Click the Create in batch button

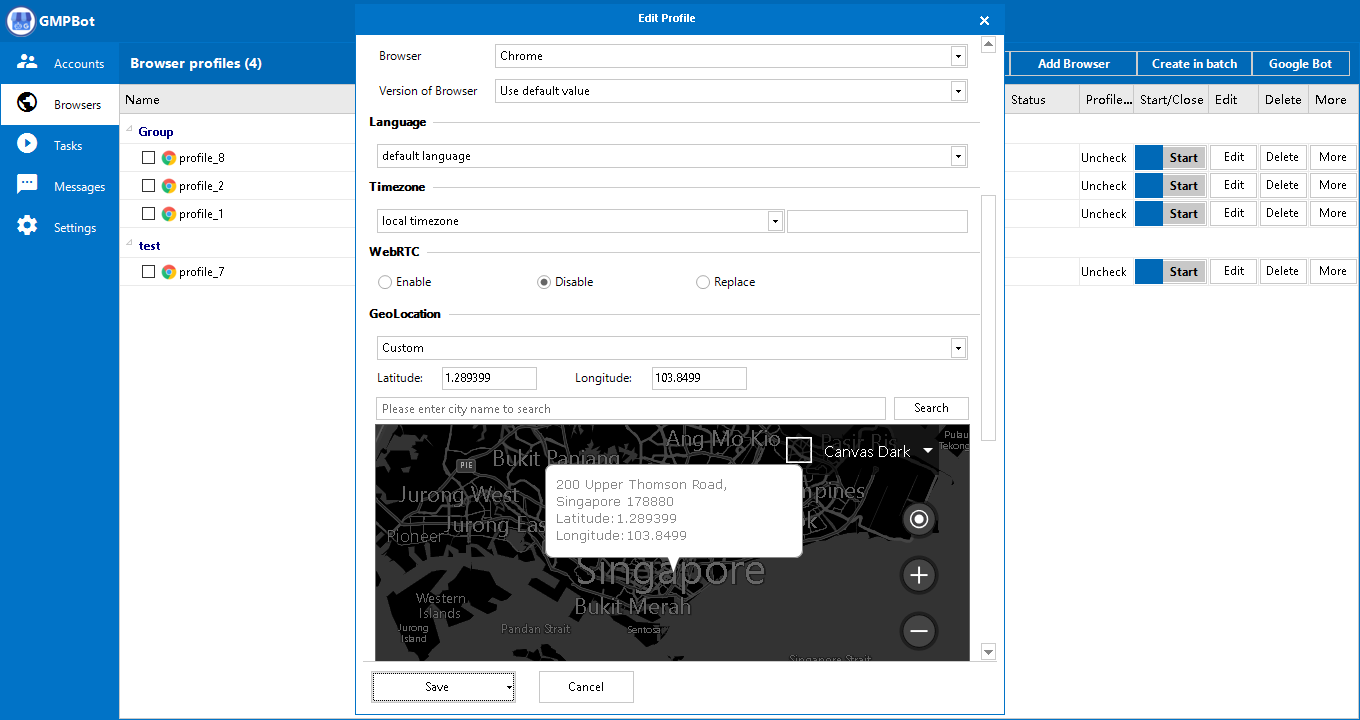(x=1194, y=63)
